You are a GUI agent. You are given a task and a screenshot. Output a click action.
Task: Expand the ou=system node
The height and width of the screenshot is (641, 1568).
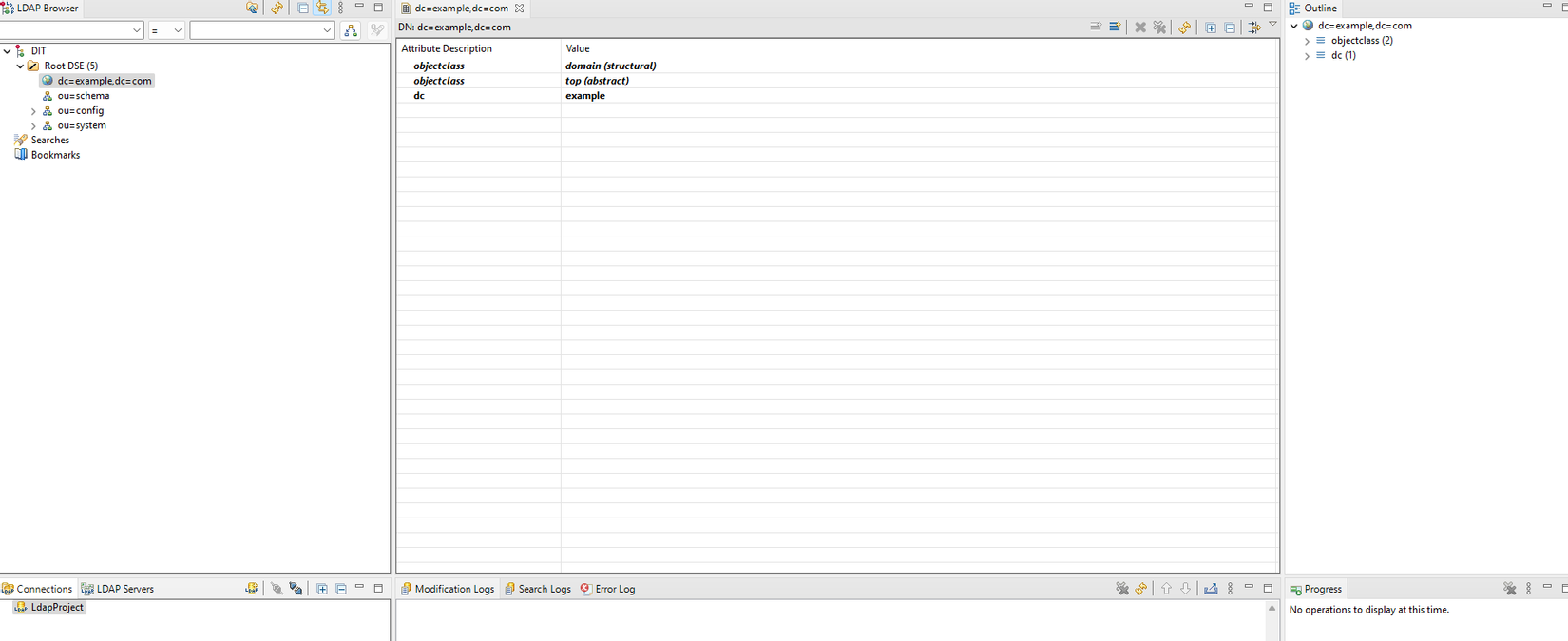coord(33,125)
